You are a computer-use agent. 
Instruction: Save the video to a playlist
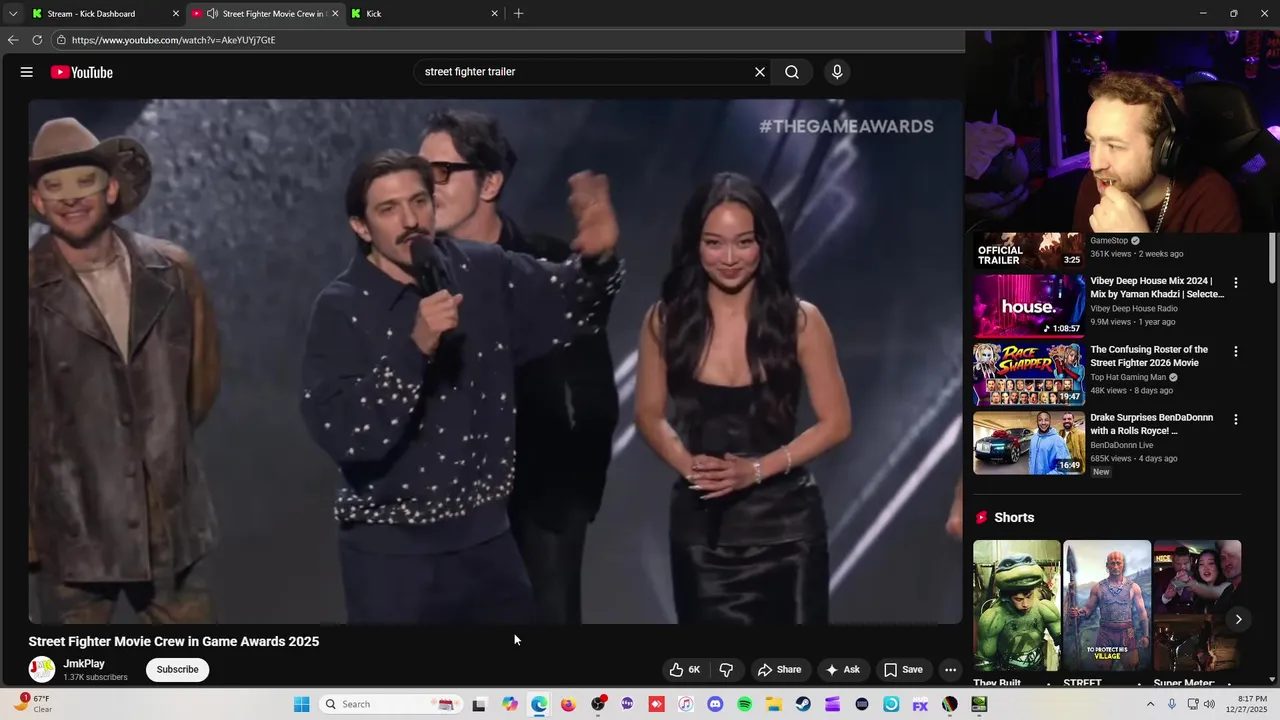[903, 670]
